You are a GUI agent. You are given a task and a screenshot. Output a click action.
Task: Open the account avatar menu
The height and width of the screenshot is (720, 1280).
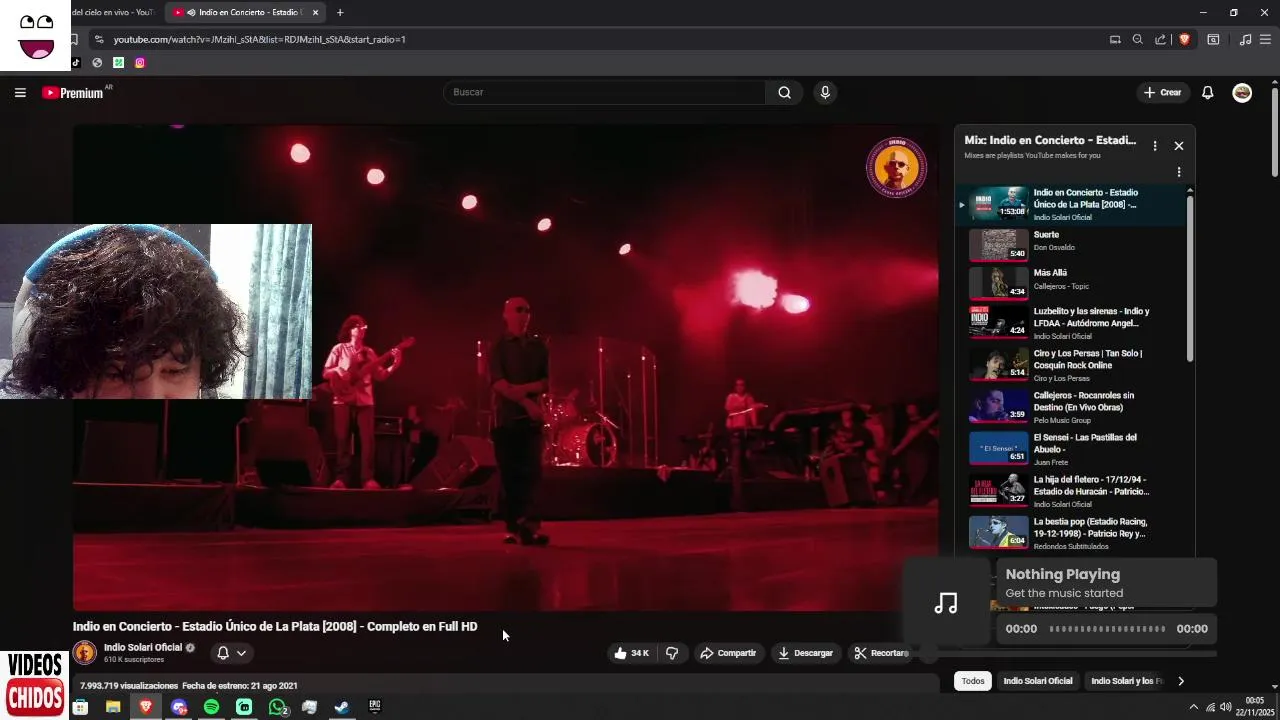pyautogui.click(x=1242, y=92)
